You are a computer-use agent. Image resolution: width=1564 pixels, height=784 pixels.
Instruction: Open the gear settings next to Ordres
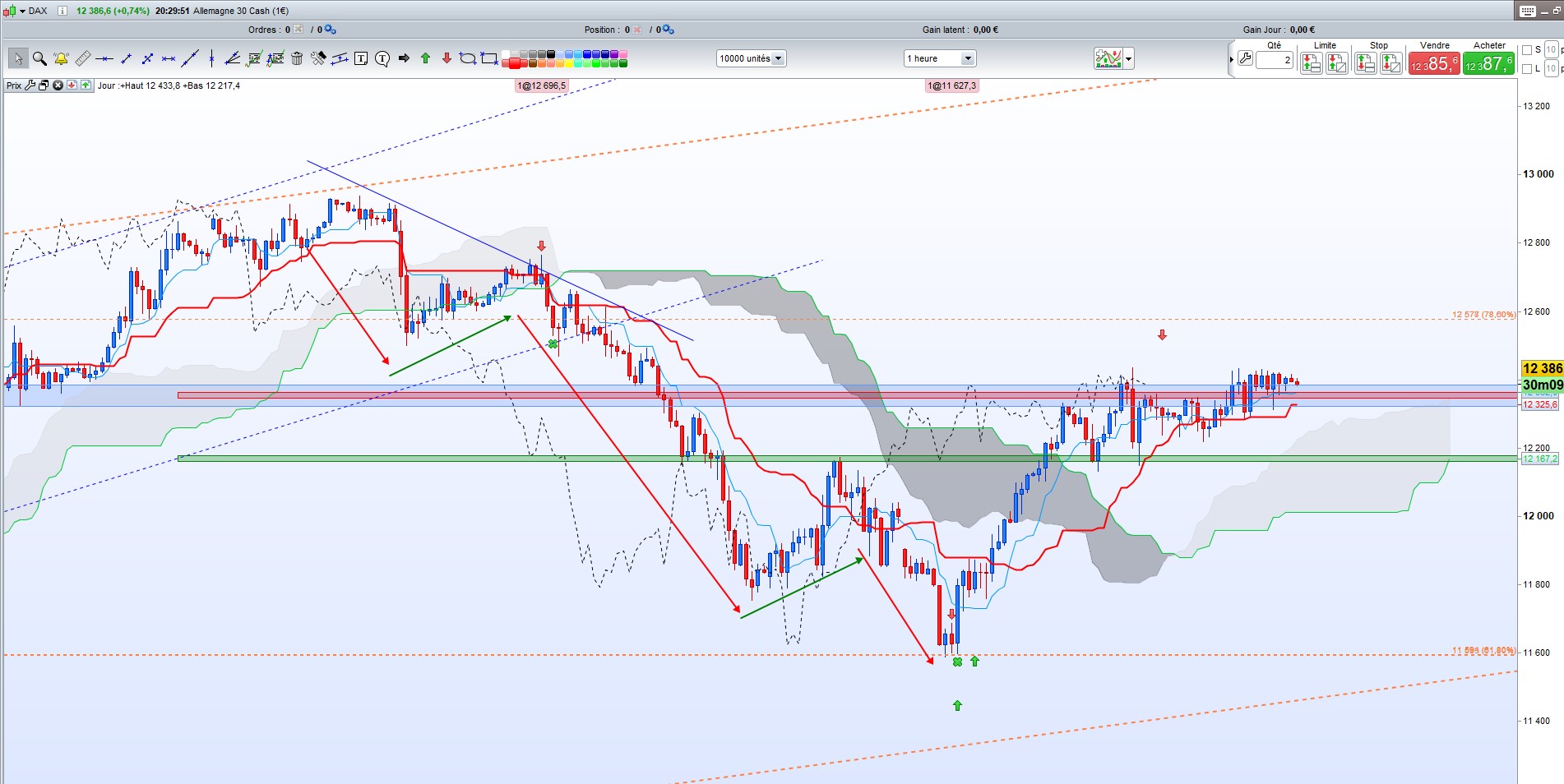click(330, 30)
